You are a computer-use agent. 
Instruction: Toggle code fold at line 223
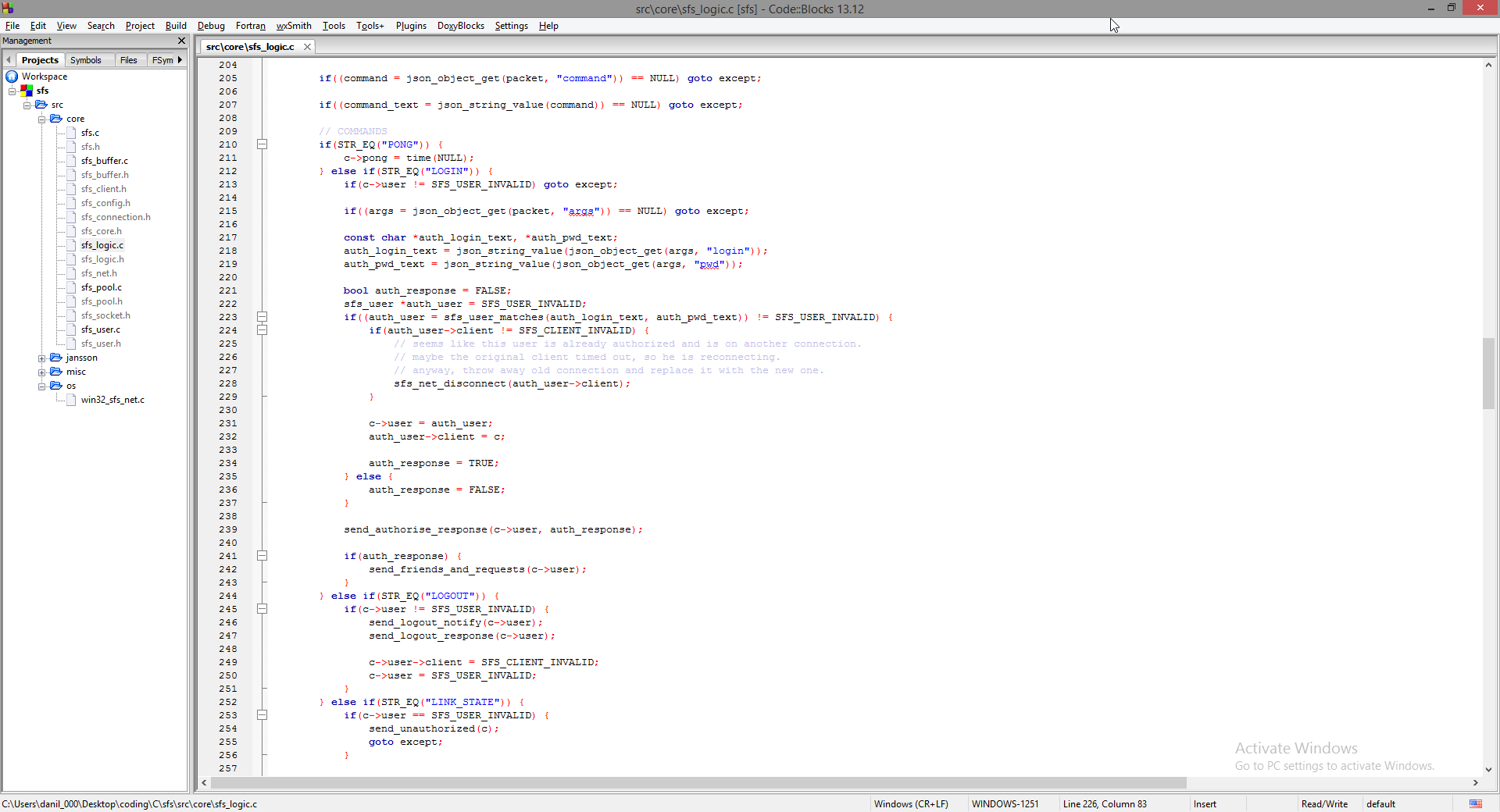click(262, 317)
